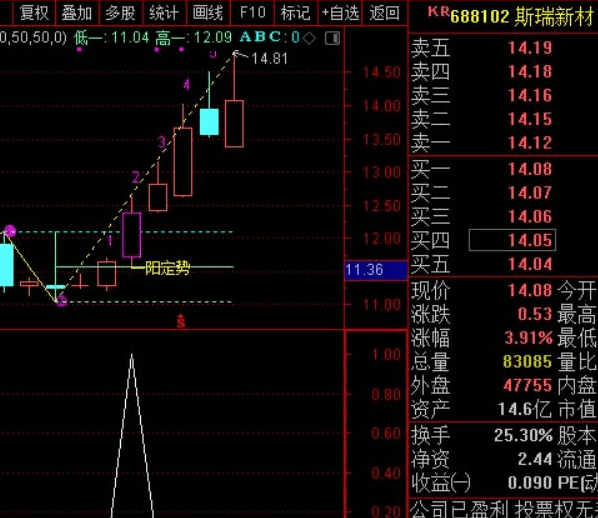Image resolution: width=598 pixels, height=518 pixels.
Task: Click the 净资 value 2.44
Action: point(535,459)
